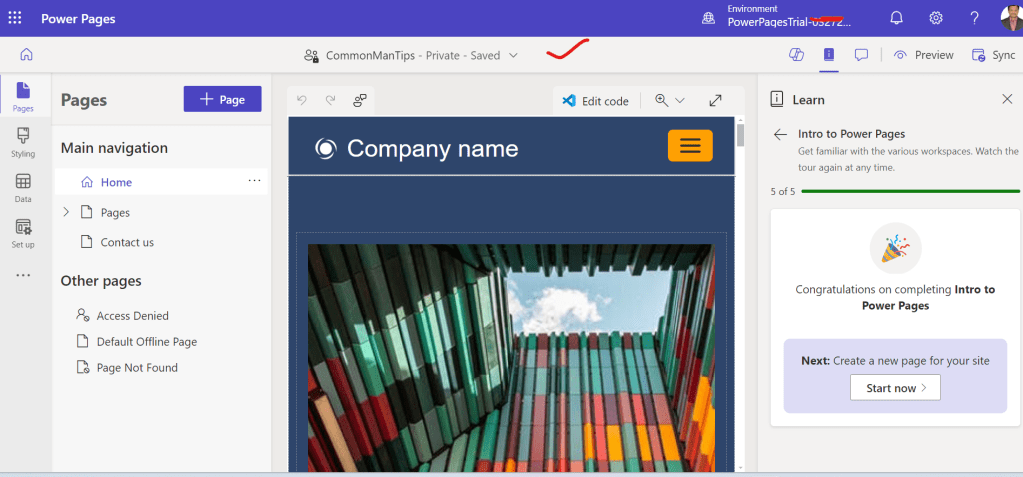This screenshot has width=1023, height=477.
Task: Click the Home icon in the command bar
Action: [26, 55]
